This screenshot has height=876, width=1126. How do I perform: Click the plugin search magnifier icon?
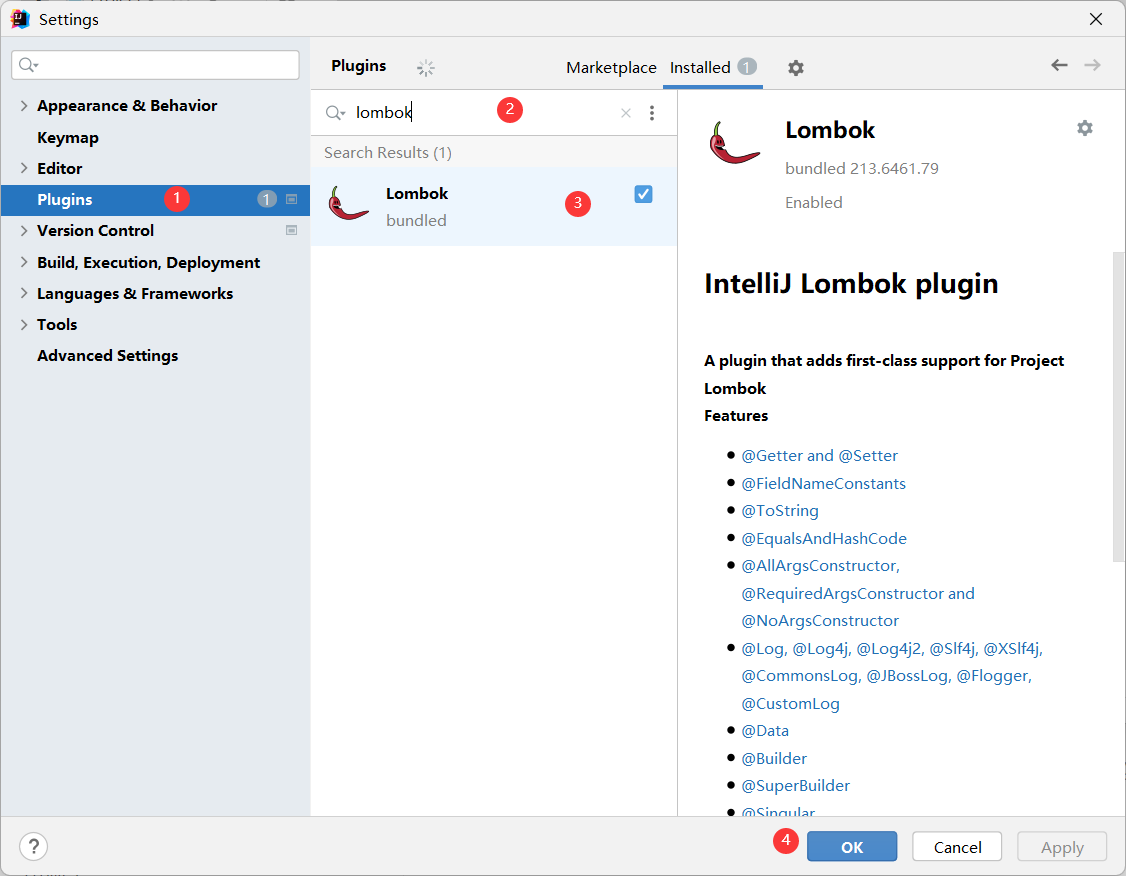pyautogui.click(x=335, y=113)
